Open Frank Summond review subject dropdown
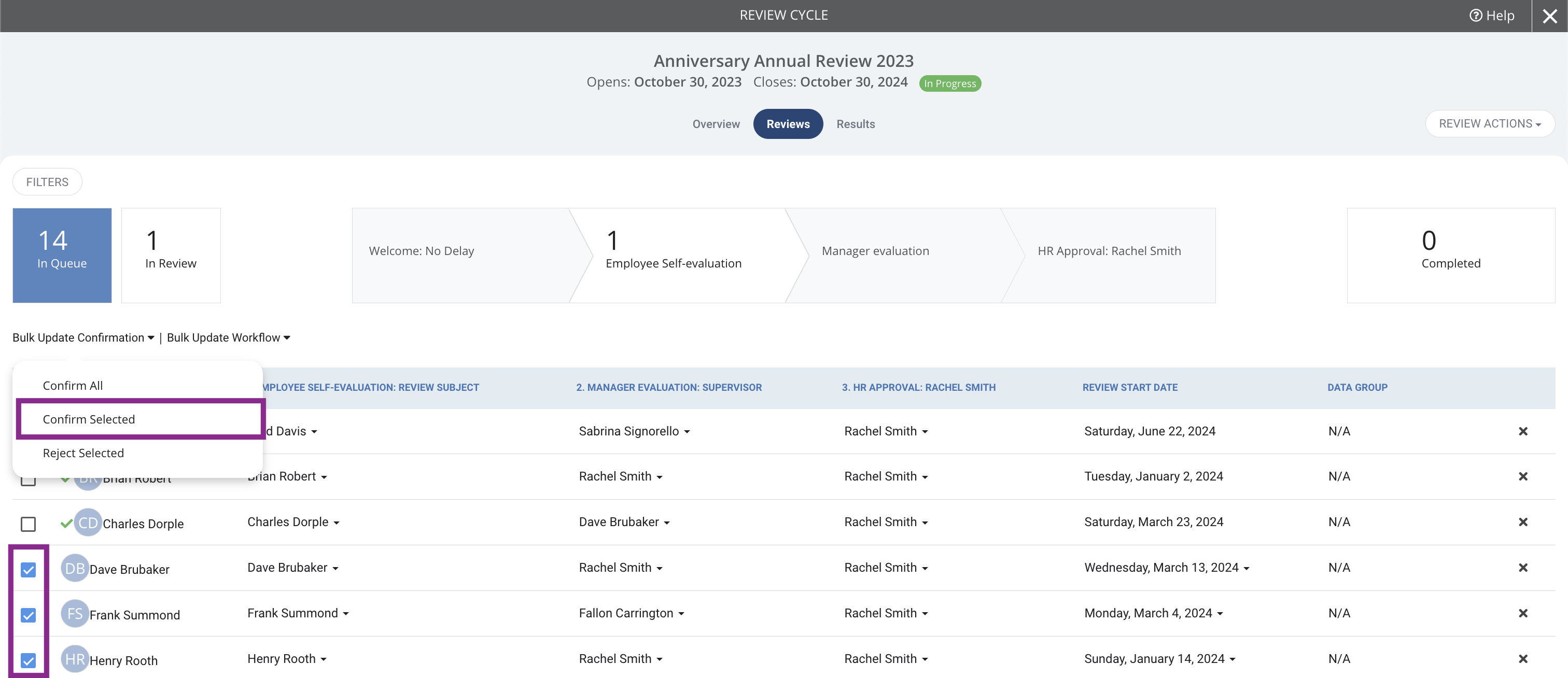Screen dimensions: 1568x678 tap(298, 614)
